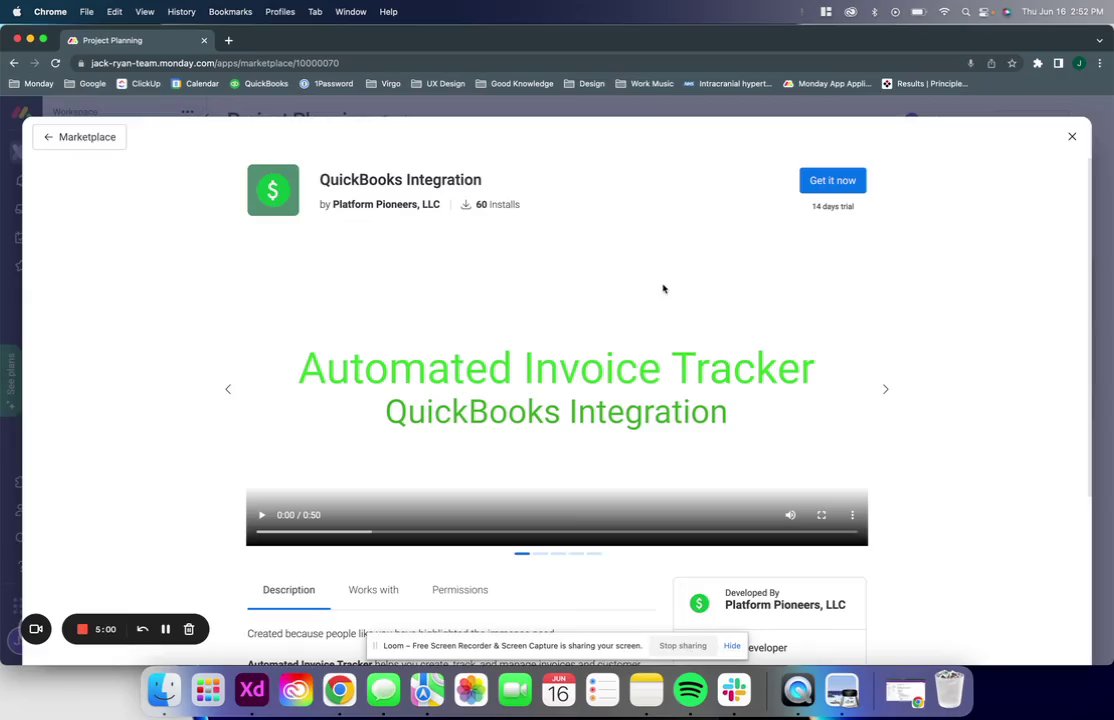This screenshot has width=1114, height=720.
Task: Open the Google bookmark folder
Action: (85, 84)
